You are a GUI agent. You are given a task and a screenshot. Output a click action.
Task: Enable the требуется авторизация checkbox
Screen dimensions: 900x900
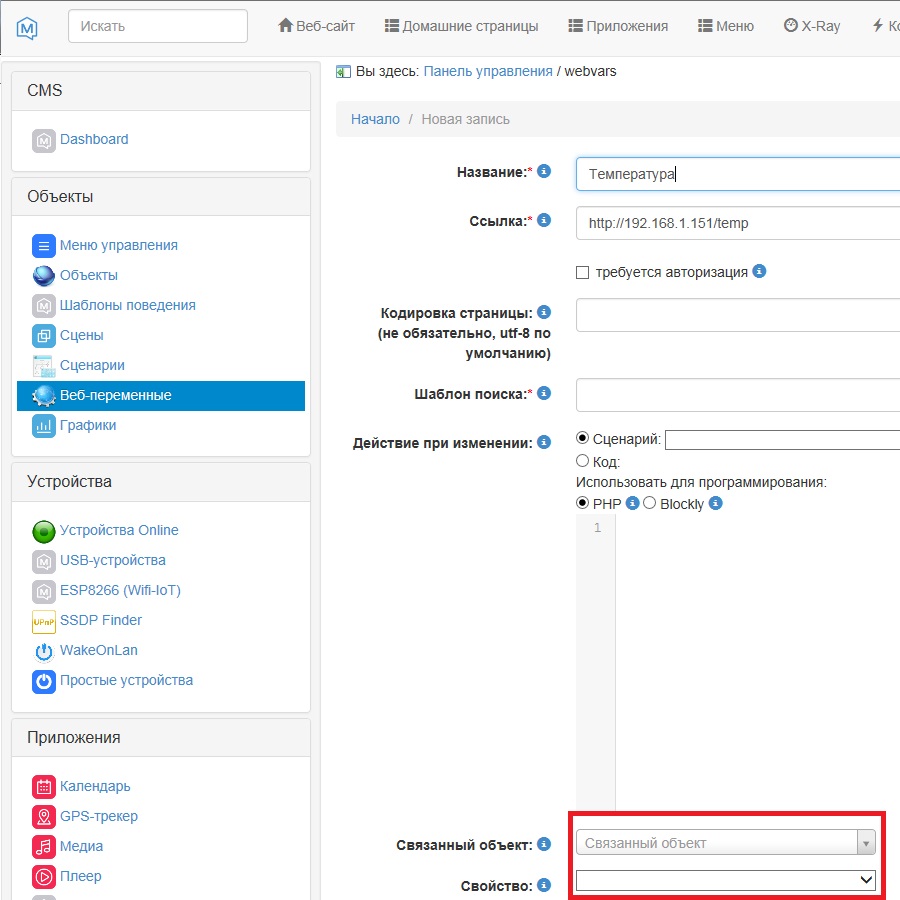(582, 272)
